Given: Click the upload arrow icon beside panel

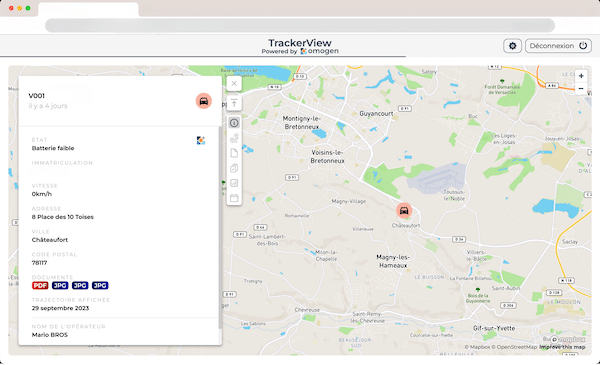Looking at the screenshot, I should pyautogui.click(x=234, y=103).
